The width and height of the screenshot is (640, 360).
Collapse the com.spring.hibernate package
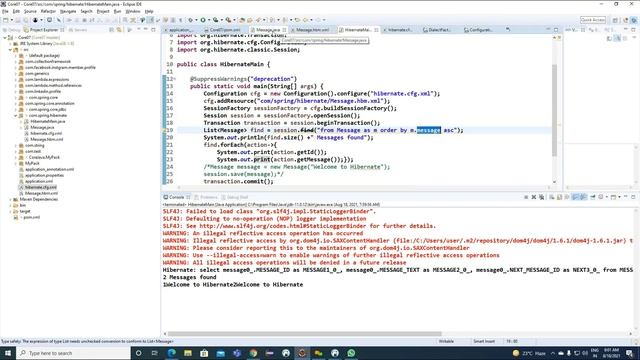(x=16, y=116)
